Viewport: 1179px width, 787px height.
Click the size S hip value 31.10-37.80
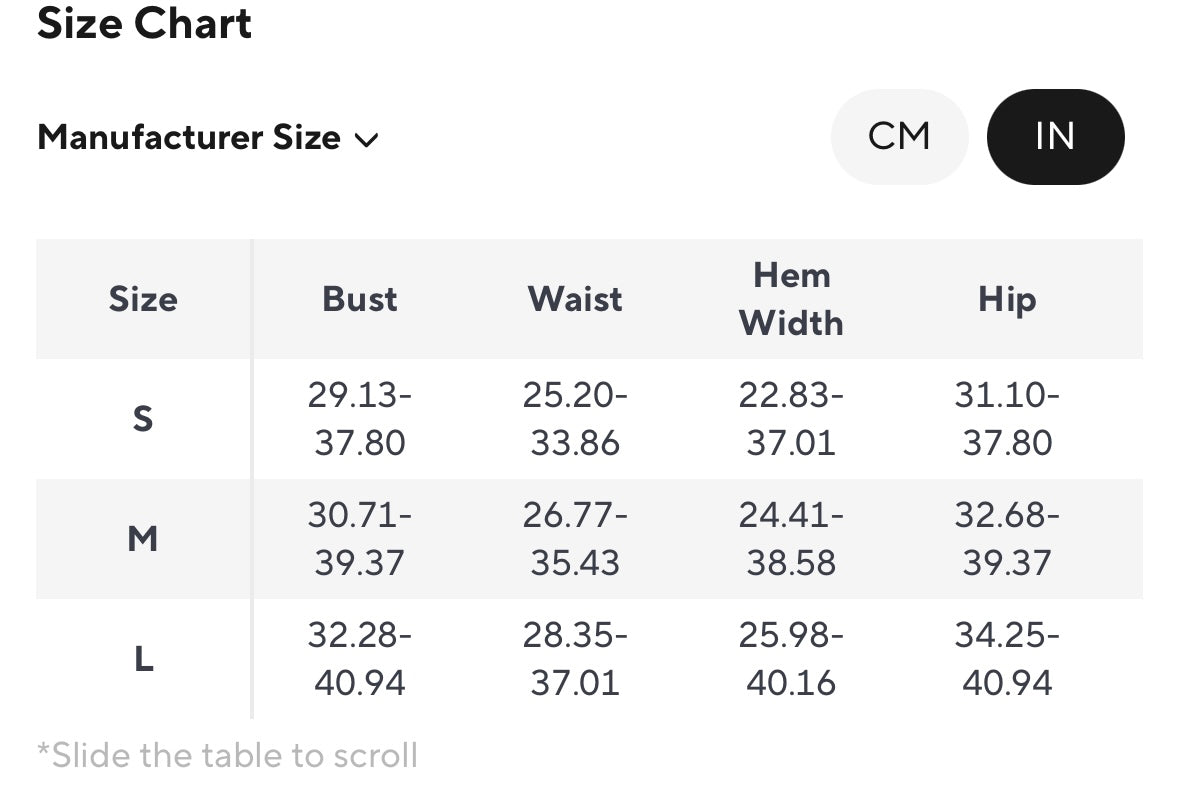coord(1007,419)
